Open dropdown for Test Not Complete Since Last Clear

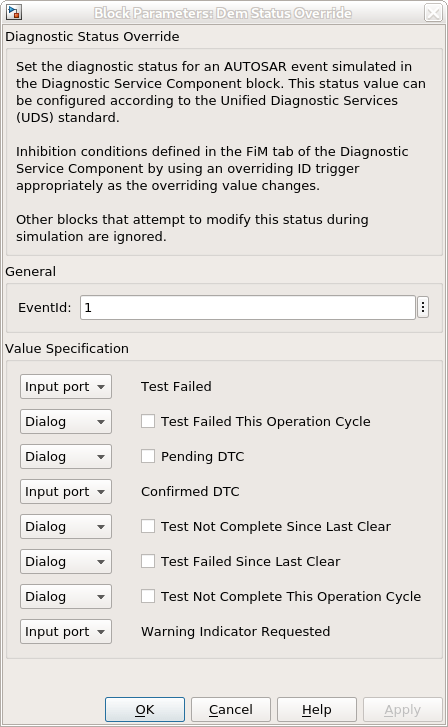click(66, 527)
